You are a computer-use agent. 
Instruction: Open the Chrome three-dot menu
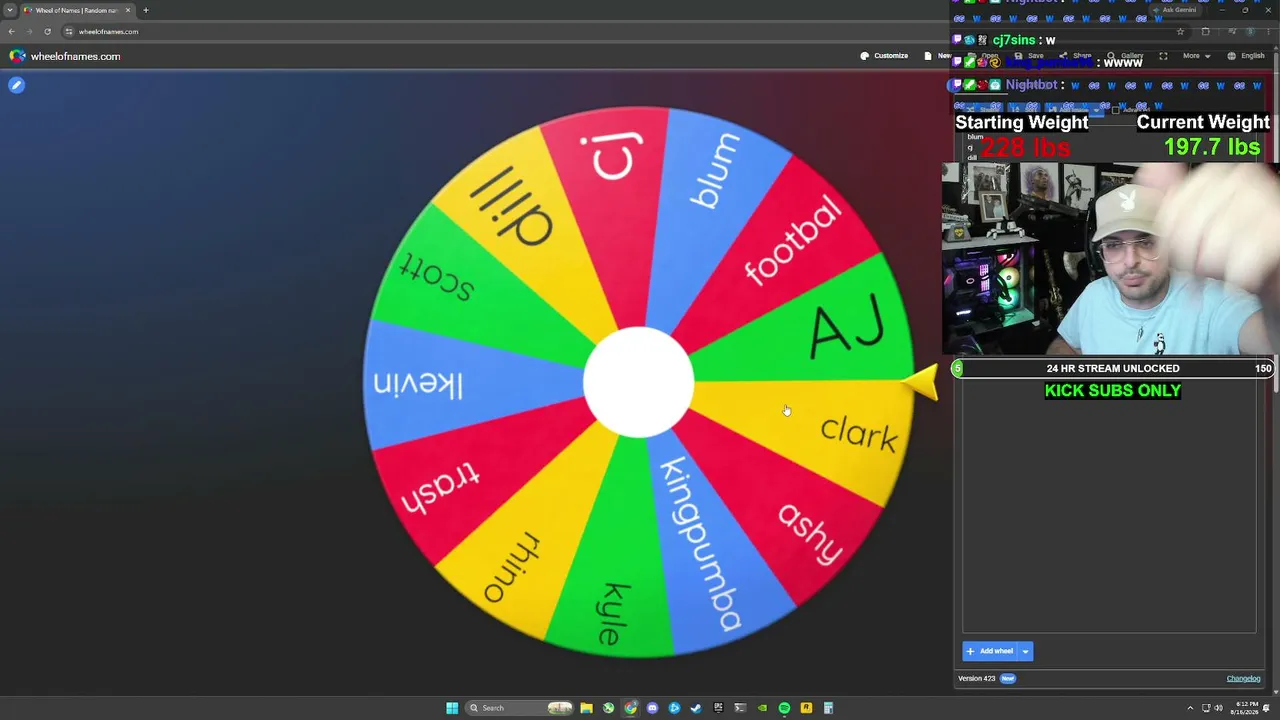pyautogui.click(x=1268, y=31)
